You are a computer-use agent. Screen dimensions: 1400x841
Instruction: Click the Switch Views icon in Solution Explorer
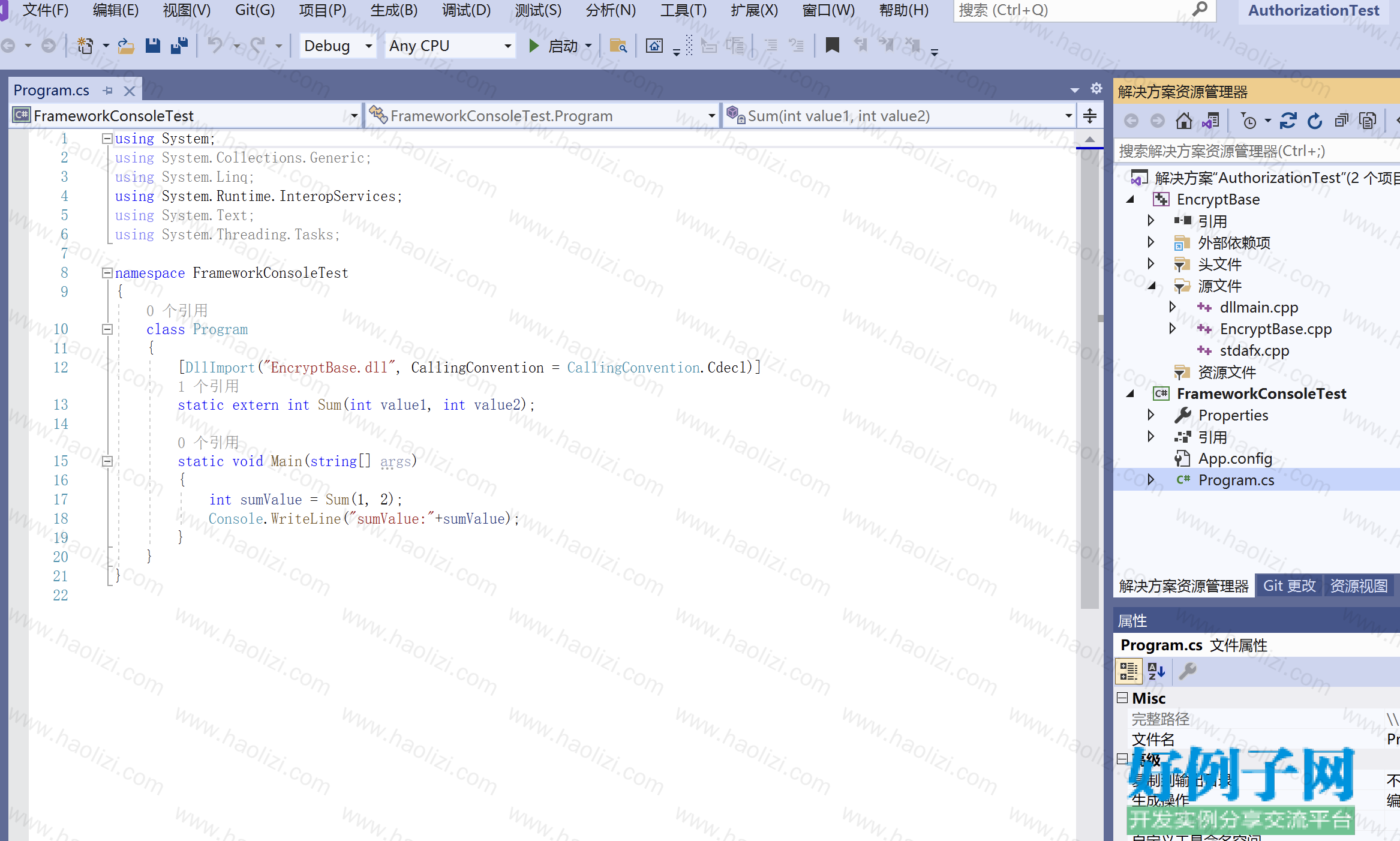pos(1210,121)
